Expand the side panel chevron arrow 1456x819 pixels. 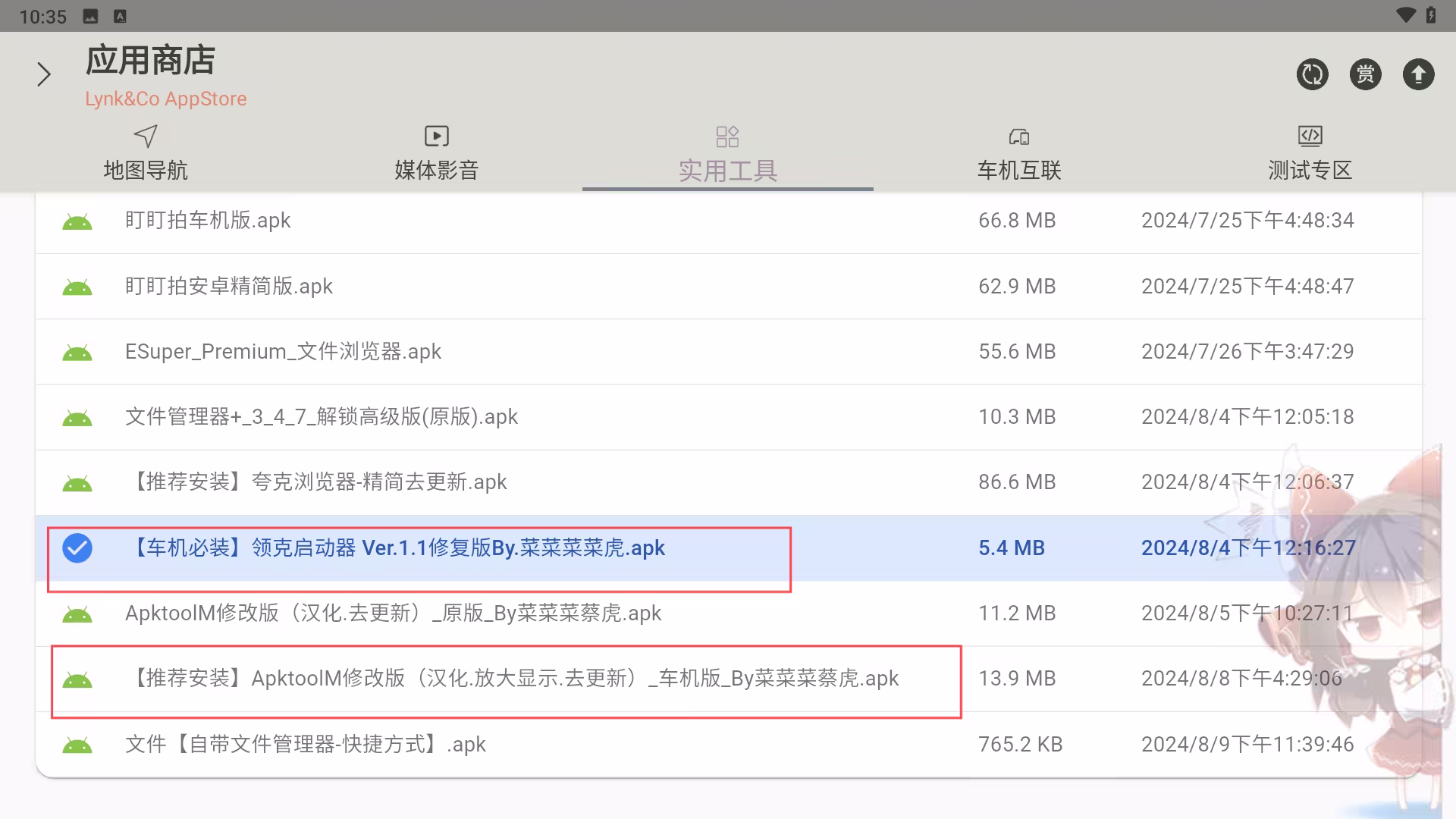pos(44,74)
